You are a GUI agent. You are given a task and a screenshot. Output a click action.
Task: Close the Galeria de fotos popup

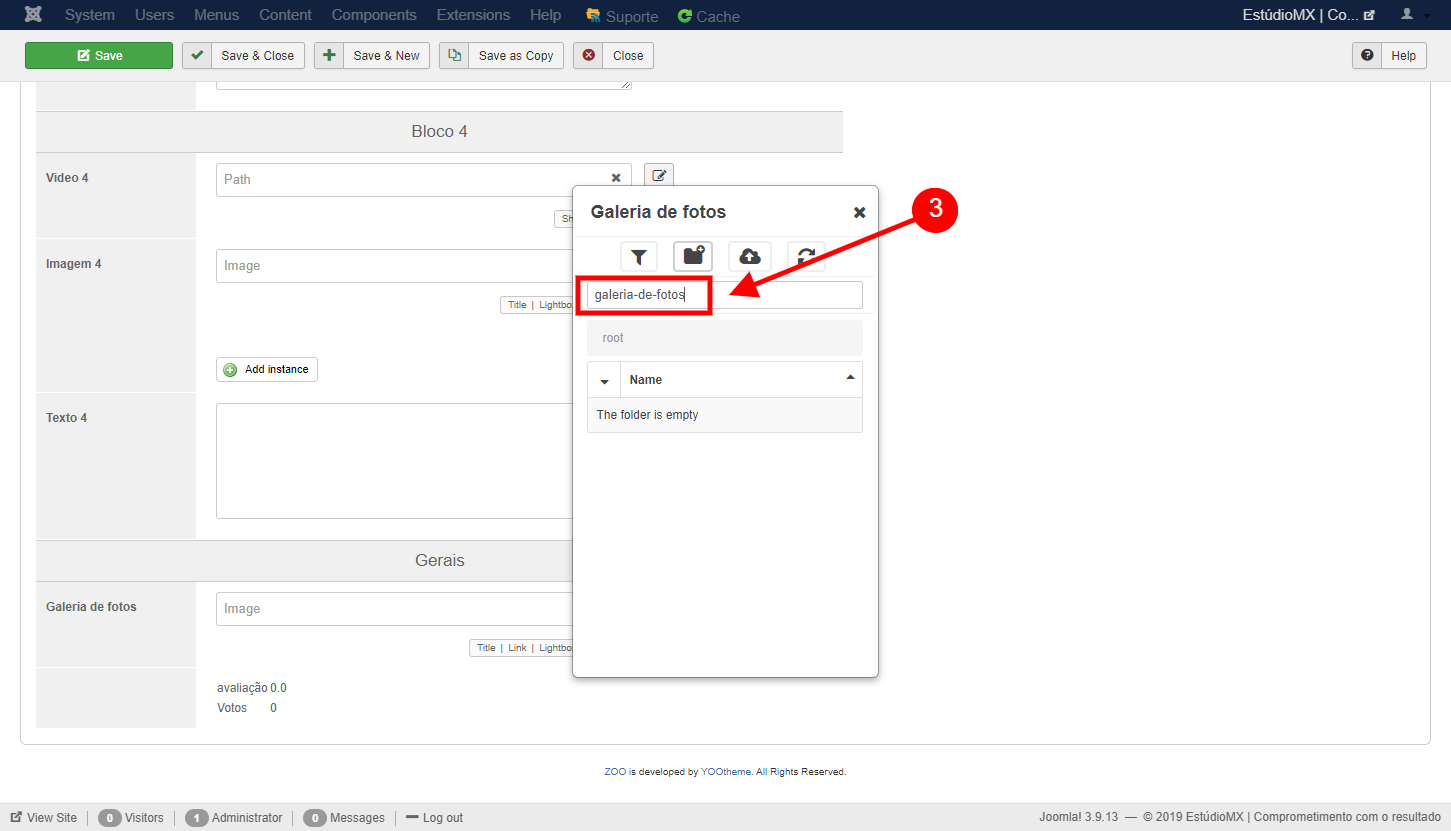(x=859, y=212)
